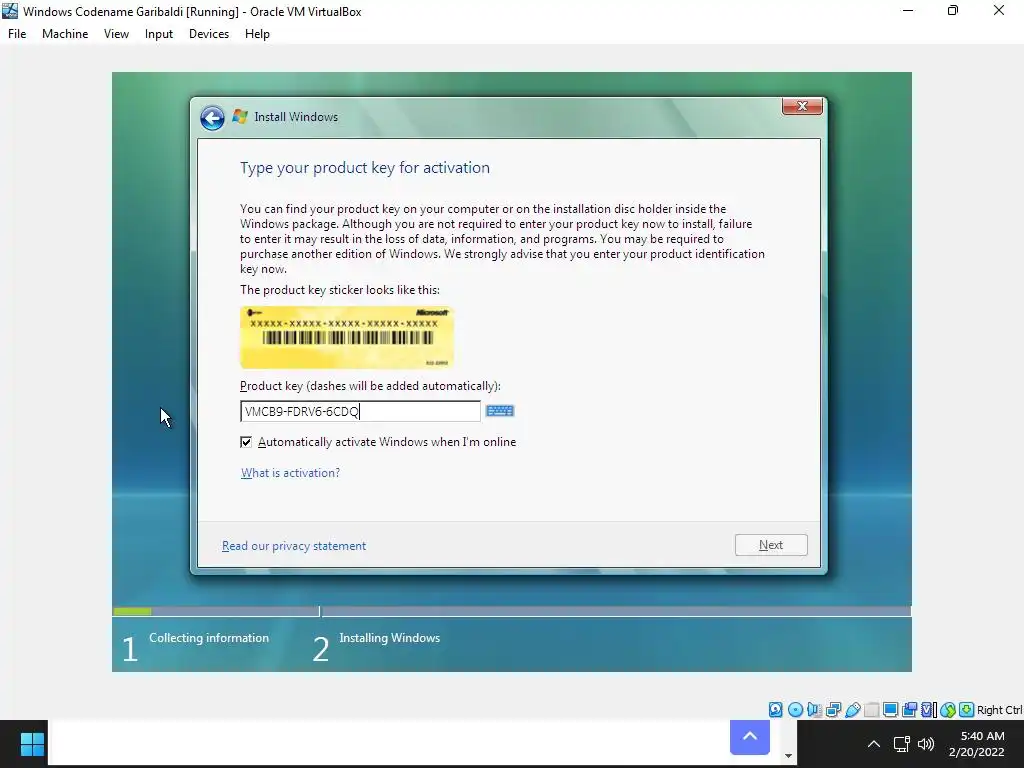Click the blue back arrow in the installer
The width and height of the screenshot is (1024, 768).
(212, 118)
